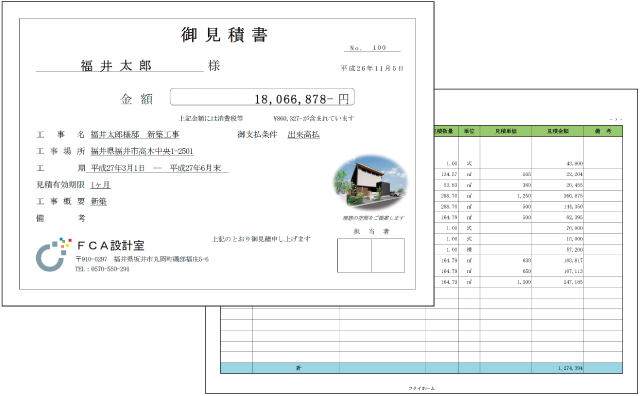Viewport: 640px width, 396px height.
Task: Click the FCA設計室 circular logo icon
Action: (53, 254)
